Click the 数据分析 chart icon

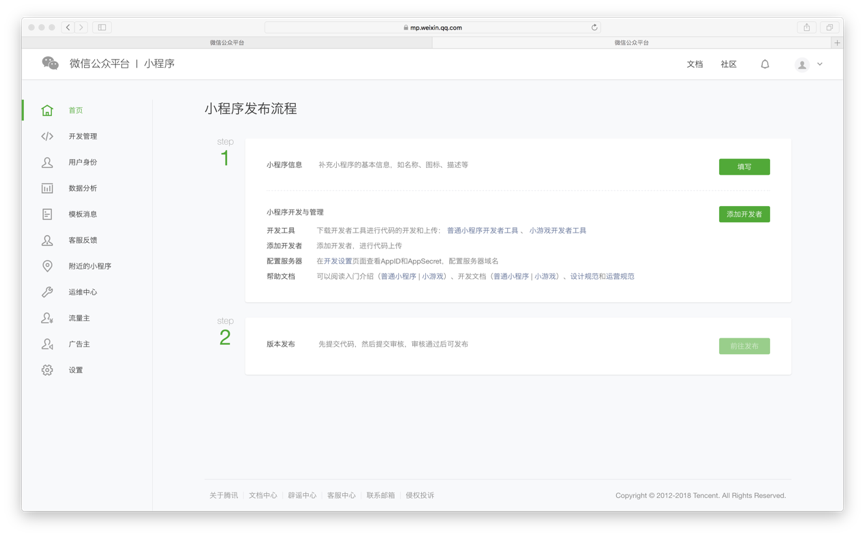pos(47,188)
